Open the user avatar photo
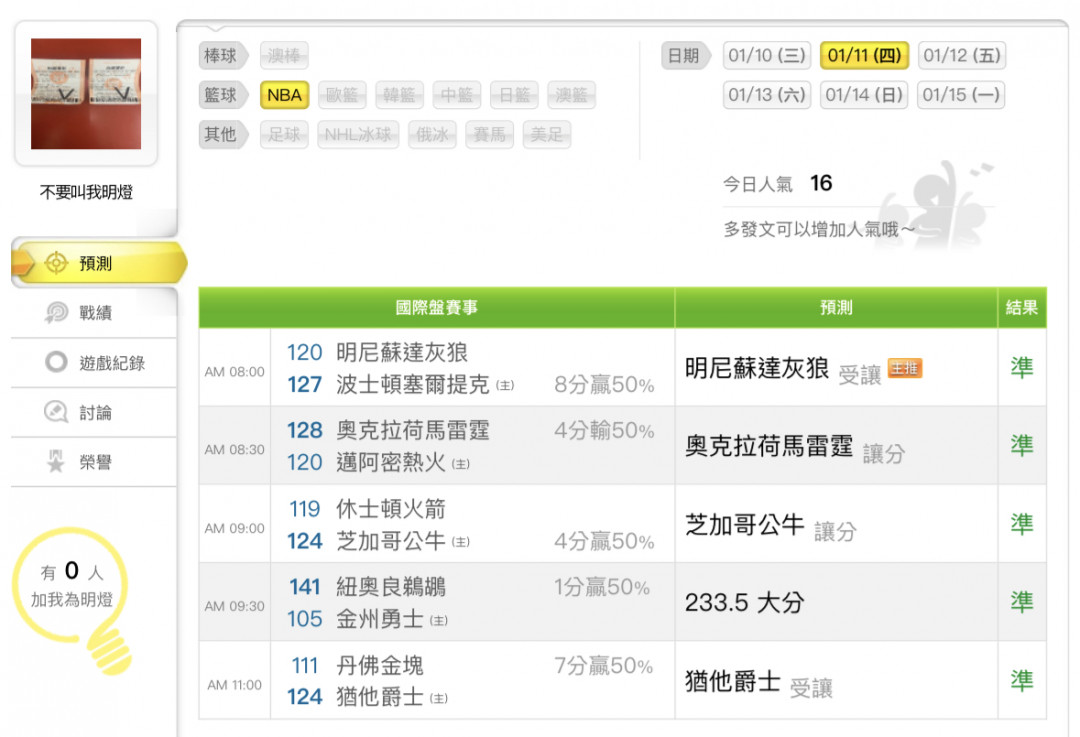The height and width of the screenshot is (737, 1080). click(86, 94)
